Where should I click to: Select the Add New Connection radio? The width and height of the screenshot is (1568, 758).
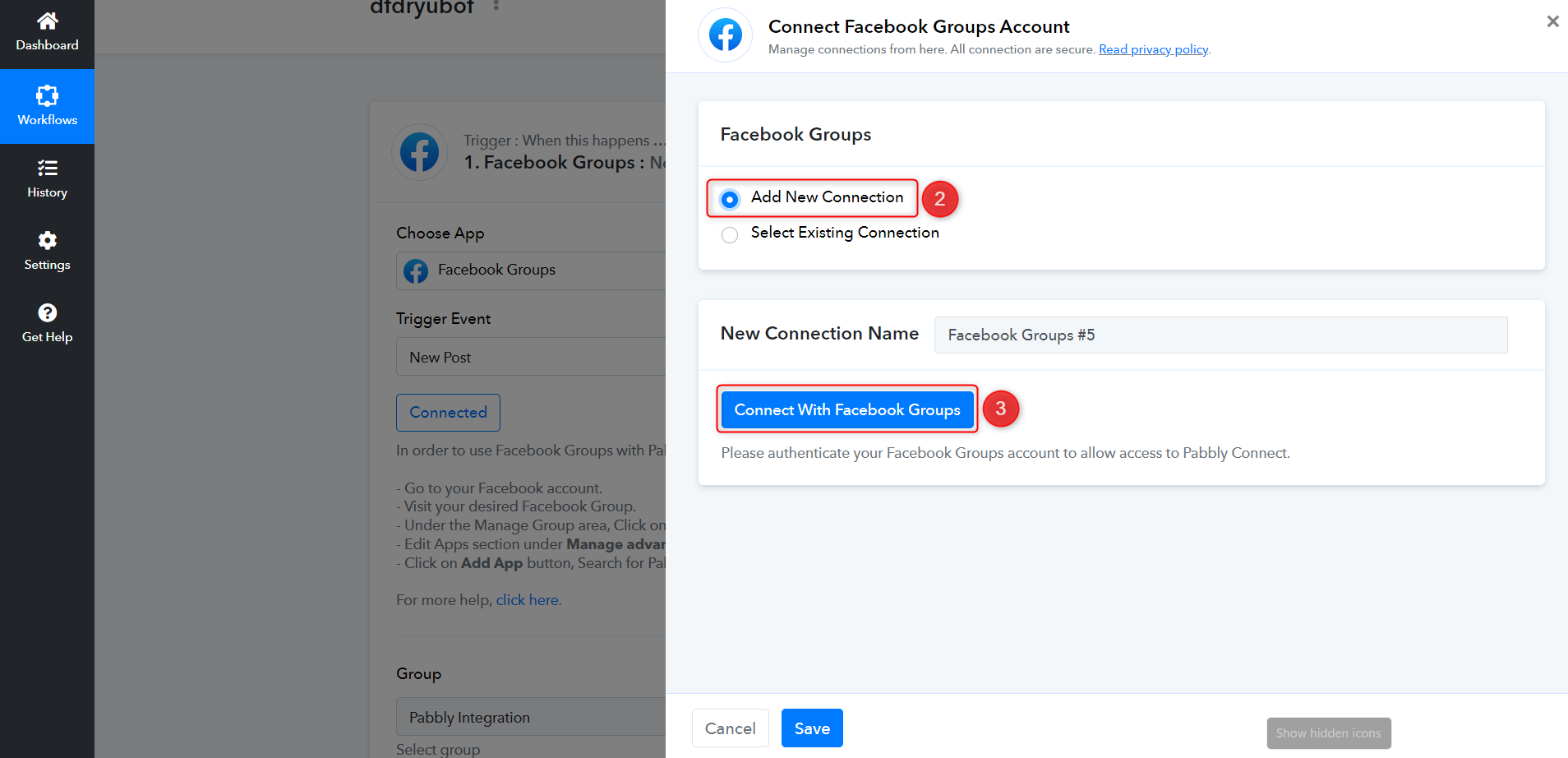coord(729,199)
